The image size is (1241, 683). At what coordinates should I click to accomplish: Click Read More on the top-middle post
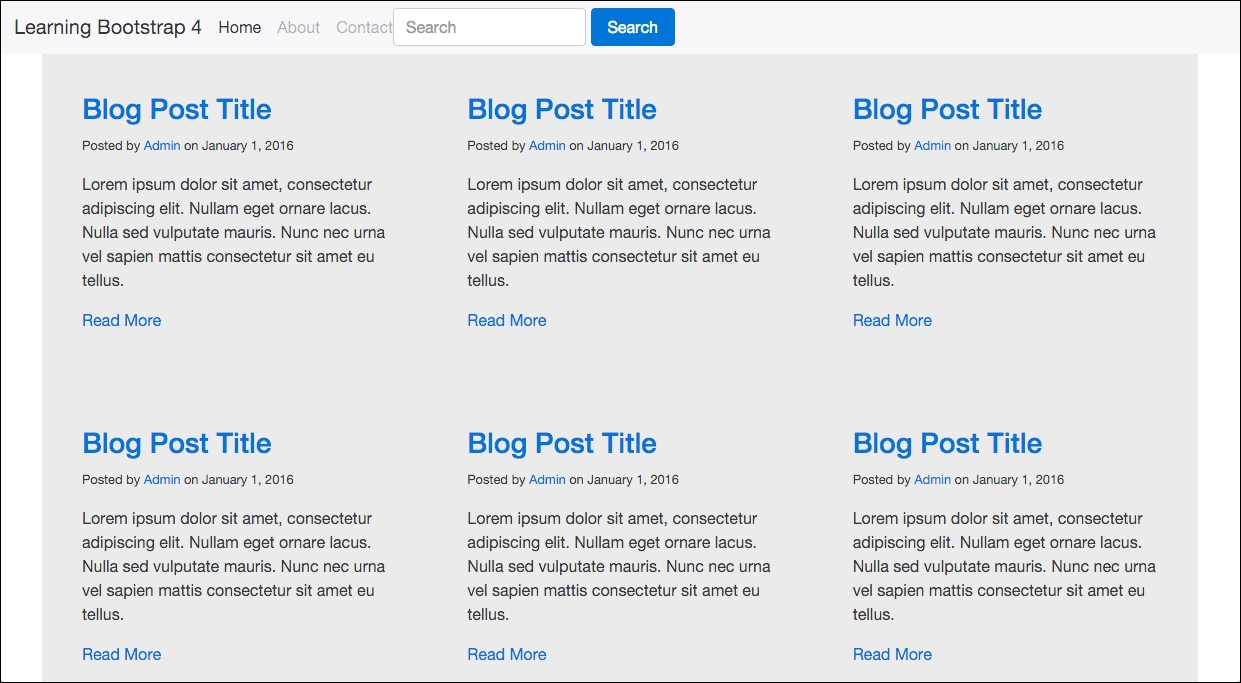(506, 320)
